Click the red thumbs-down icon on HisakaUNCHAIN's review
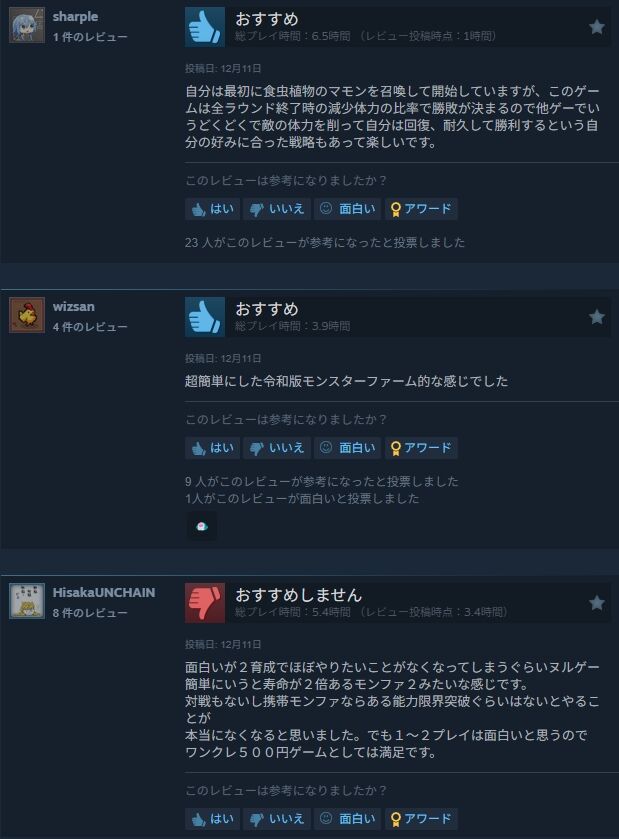The height and width of the screenshot is (839, 619). click(205, 602)
